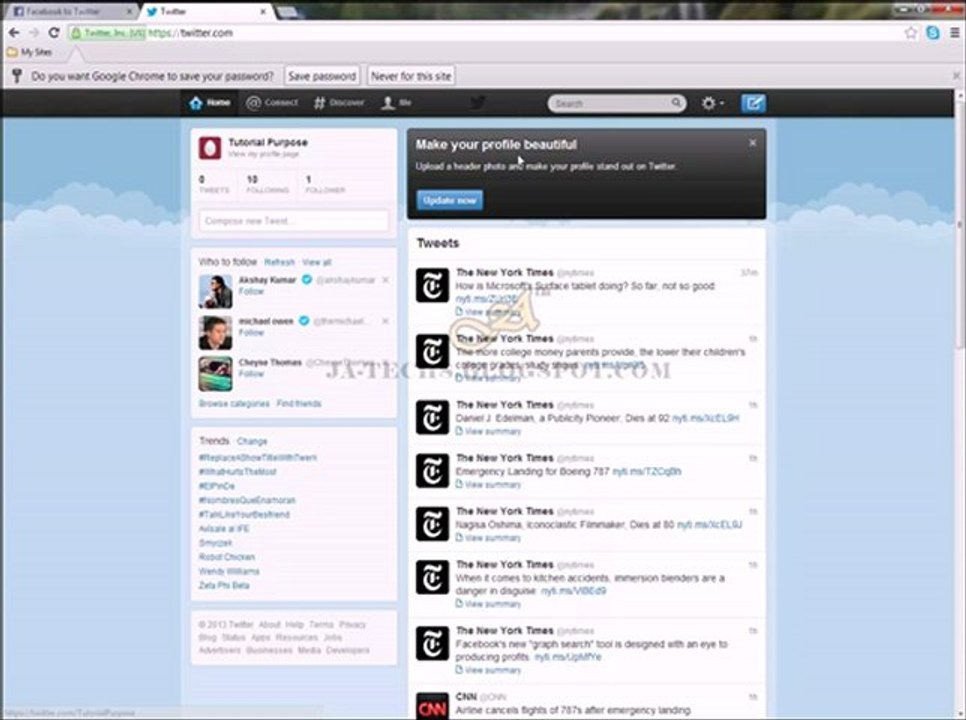
Task: Click the Compose new Tweet box
Action: [294, 220]
